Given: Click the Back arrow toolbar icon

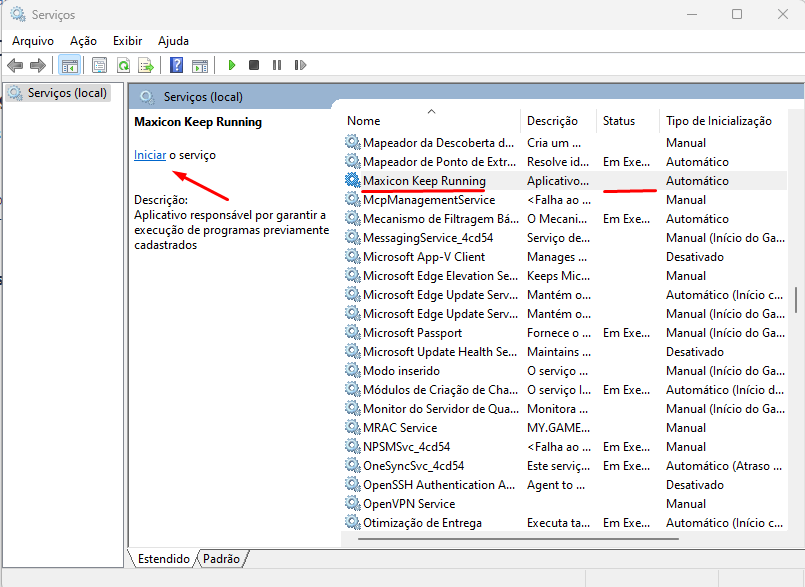Looking at the screenshot, I should click(15, 65).
